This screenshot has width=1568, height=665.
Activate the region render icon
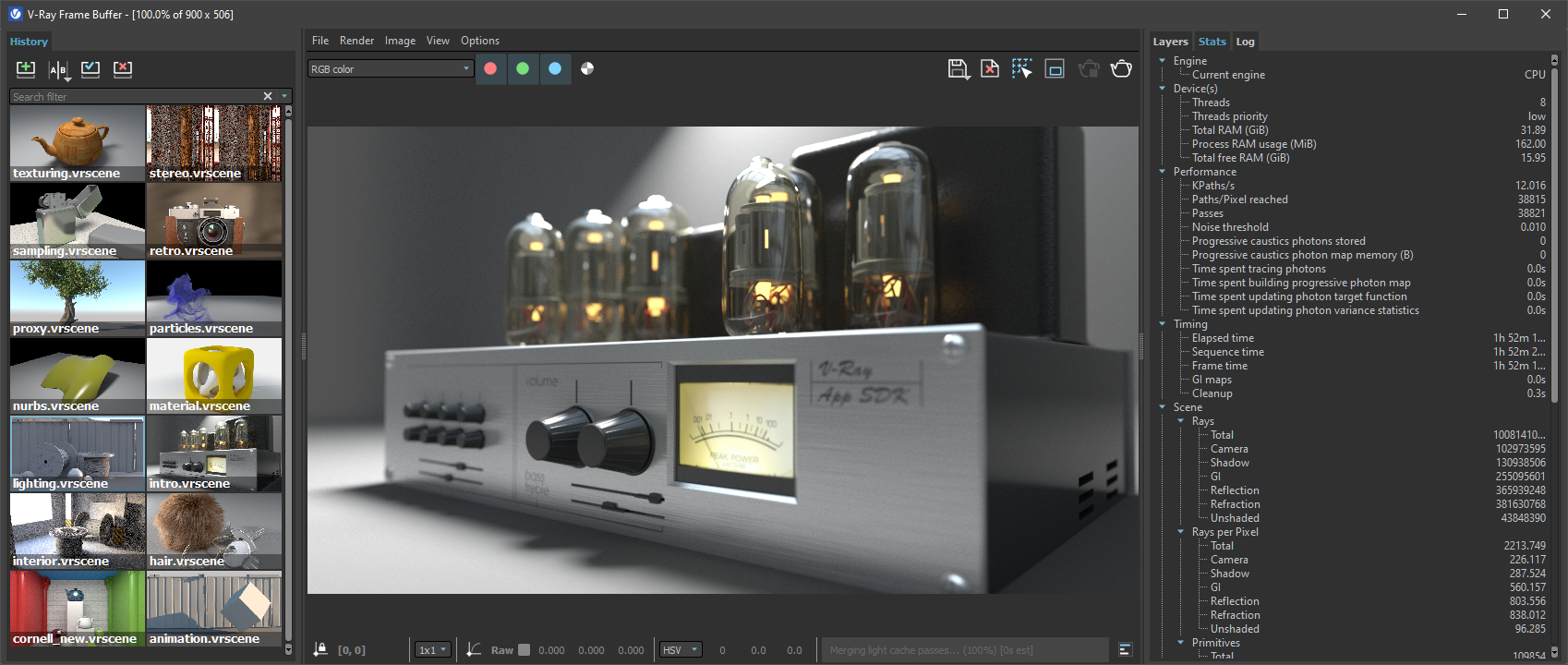pyautogui.click(x=1021, y=69)
